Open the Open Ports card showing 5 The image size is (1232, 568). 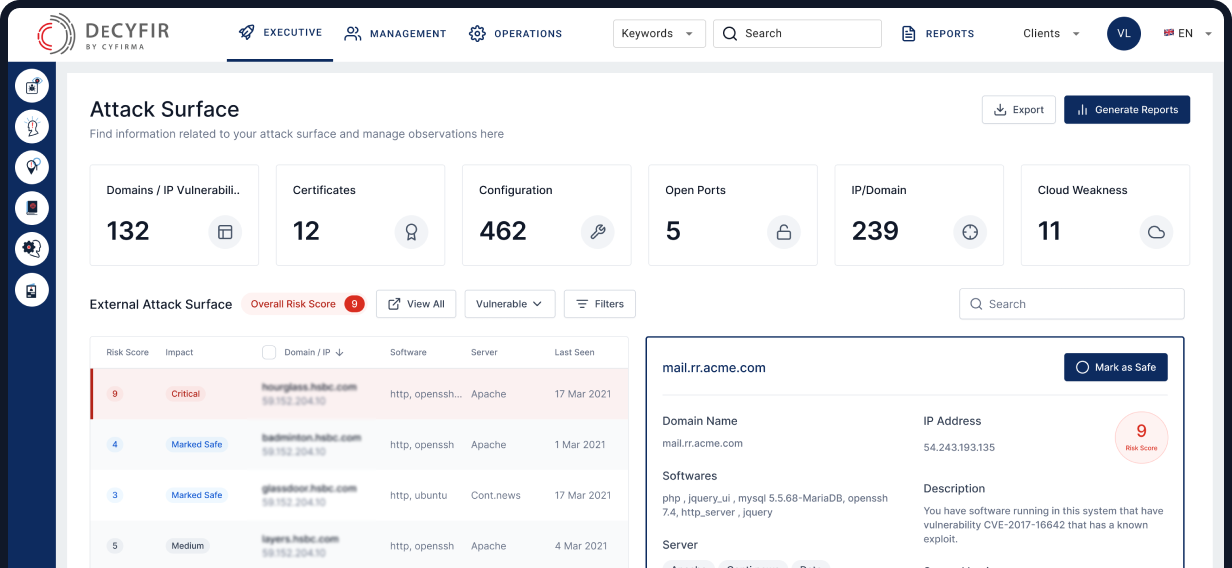pos(733,215)
